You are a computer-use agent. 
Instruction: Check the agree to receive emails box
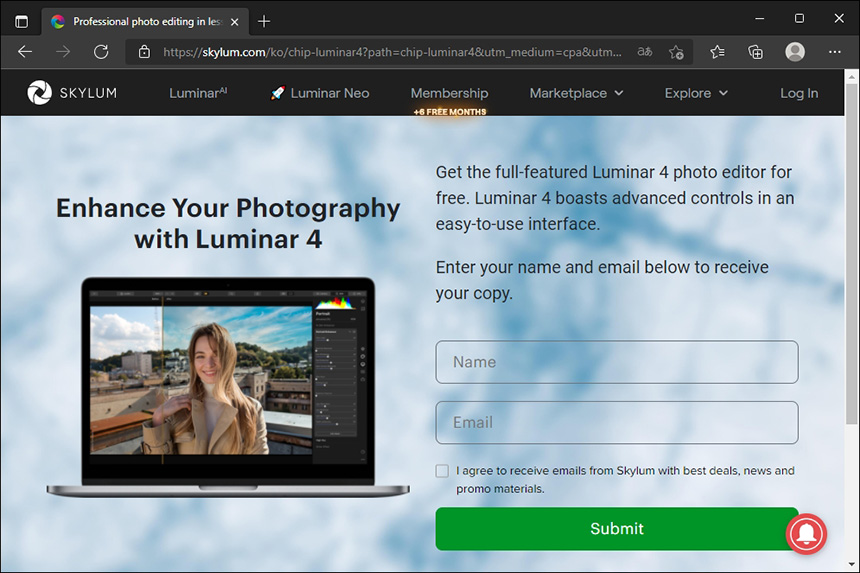click(442, 471)
